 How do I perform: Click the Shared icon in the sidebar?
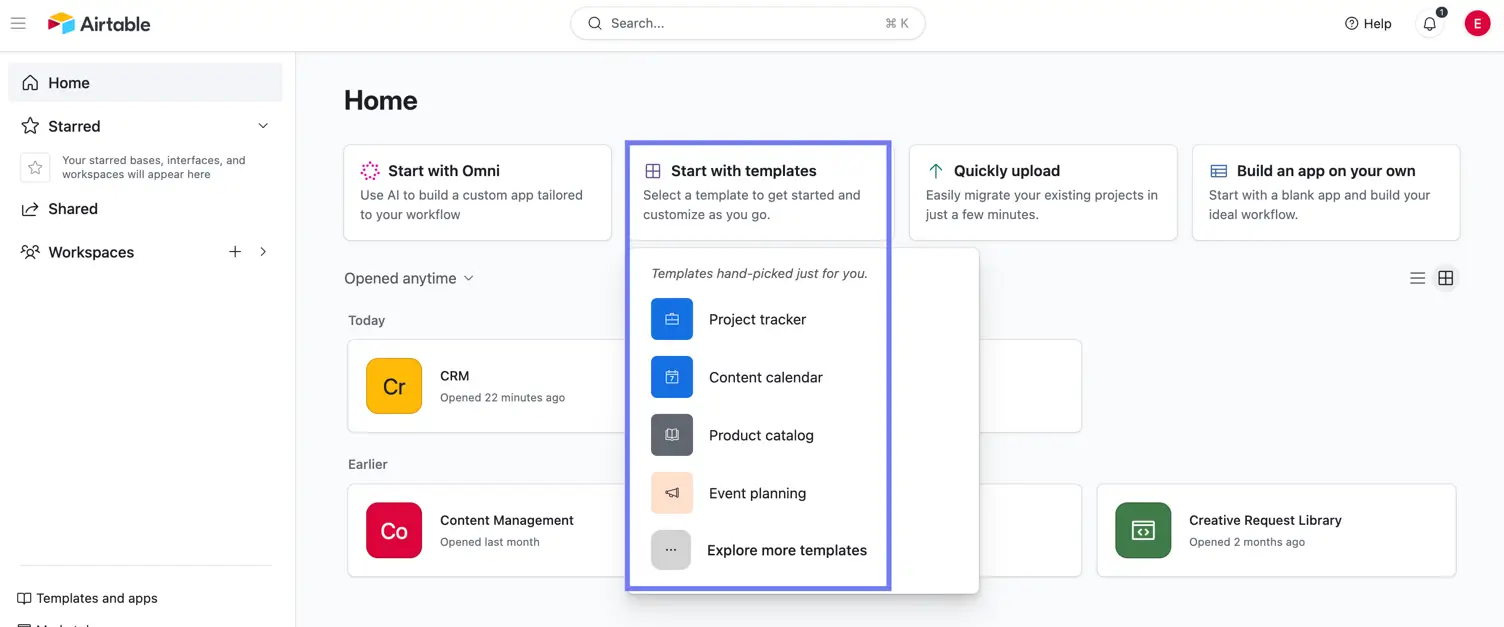[30, 209]
